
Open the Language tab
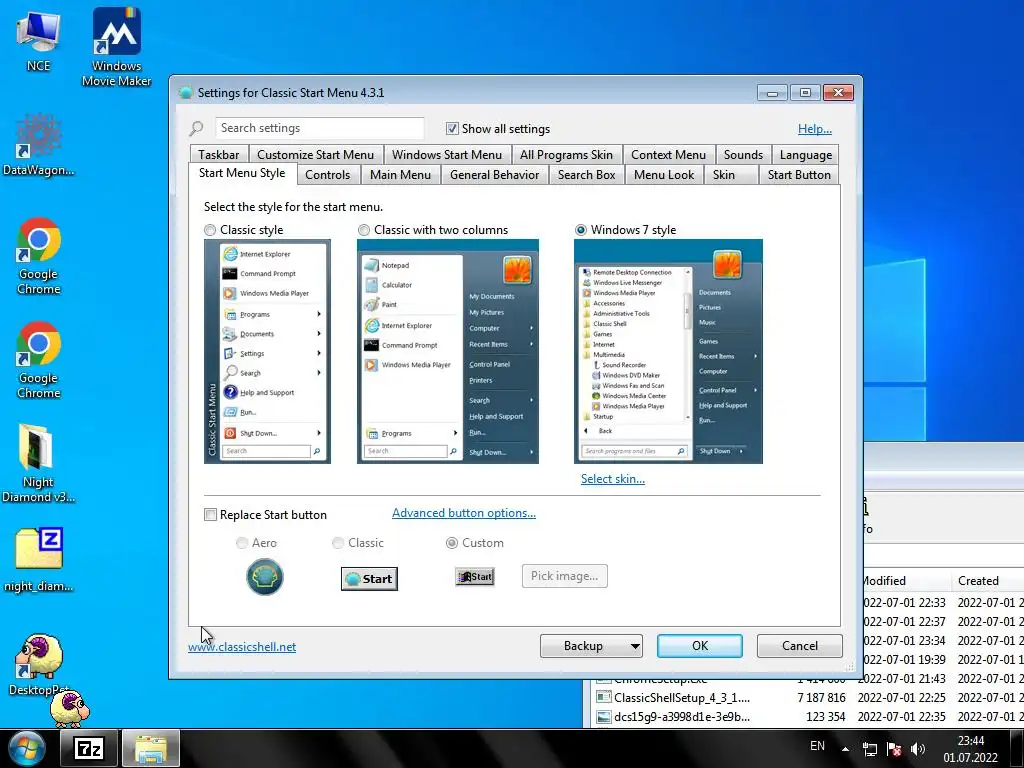pos(806,155)
